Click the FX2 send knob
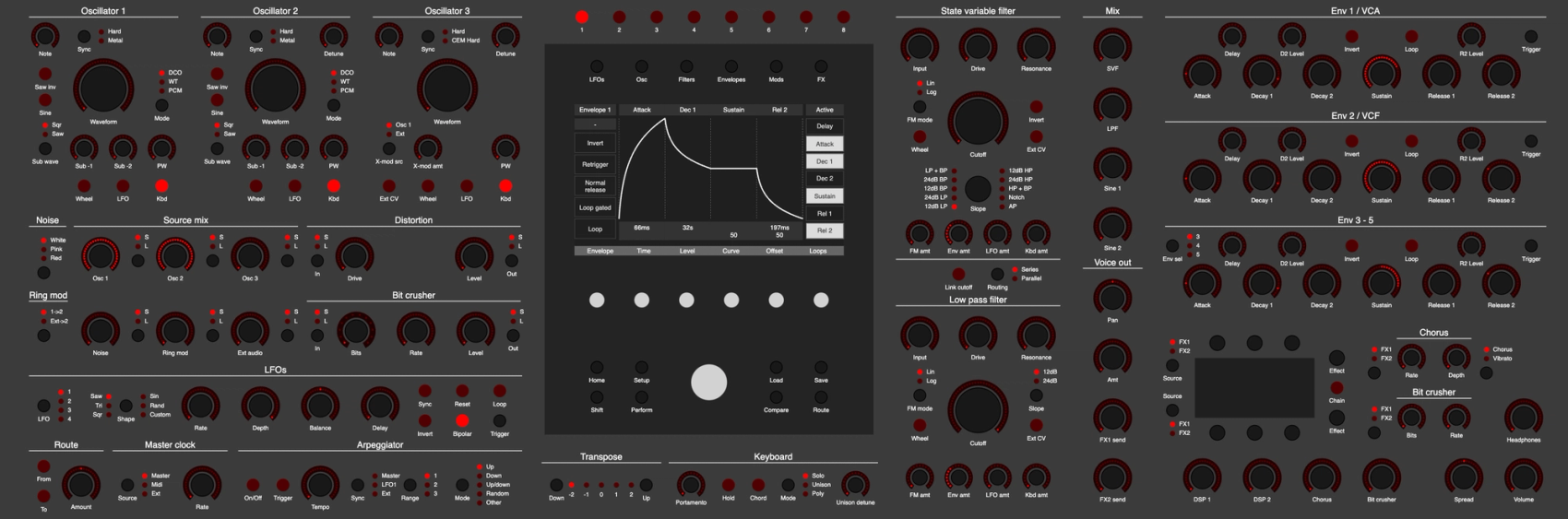 point(1112,478)
